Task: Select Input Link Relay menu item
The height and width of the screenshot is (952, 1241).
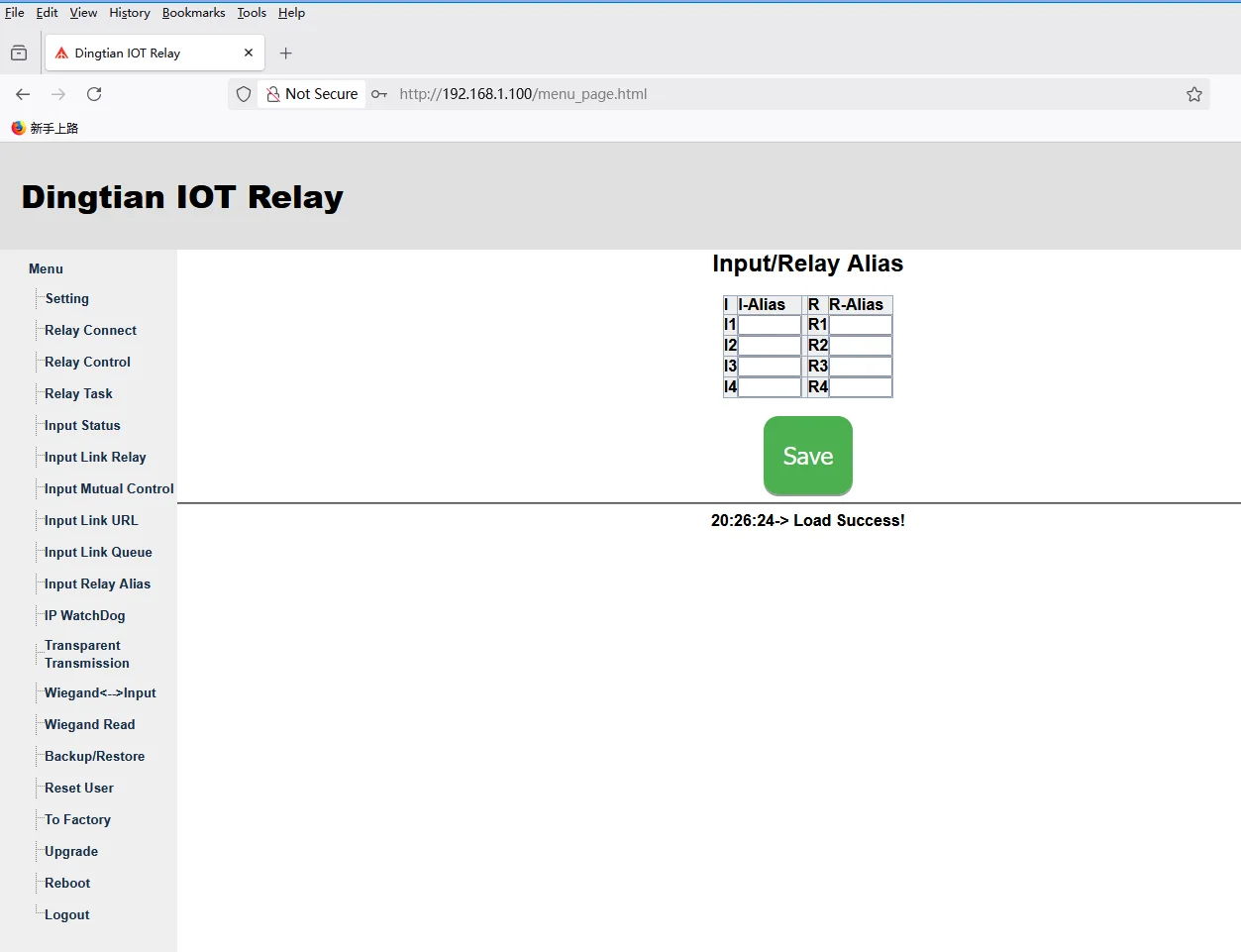Action: (x=95, y=457)
